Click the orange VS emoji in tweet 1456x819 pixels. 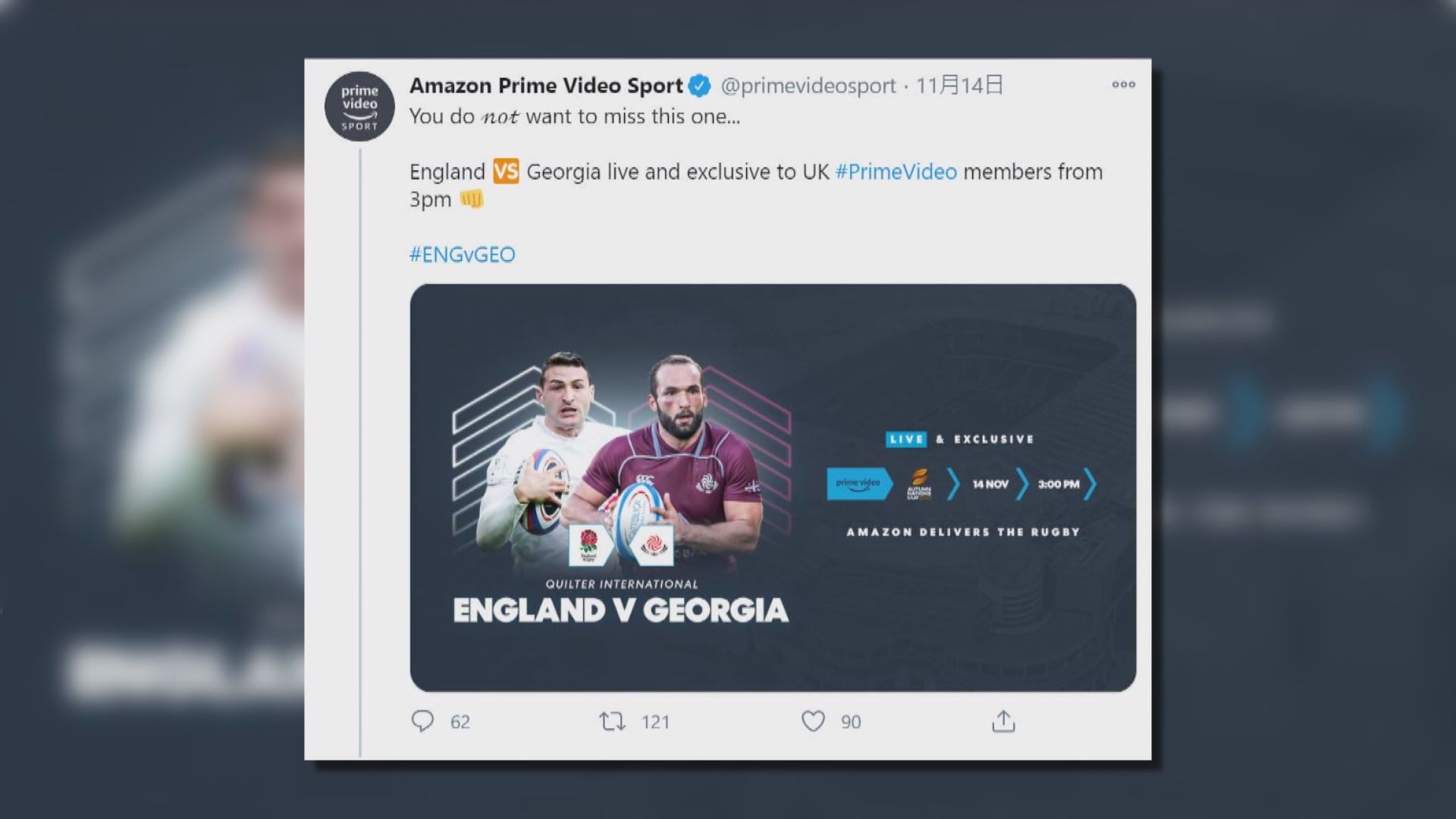pos(506,172)
